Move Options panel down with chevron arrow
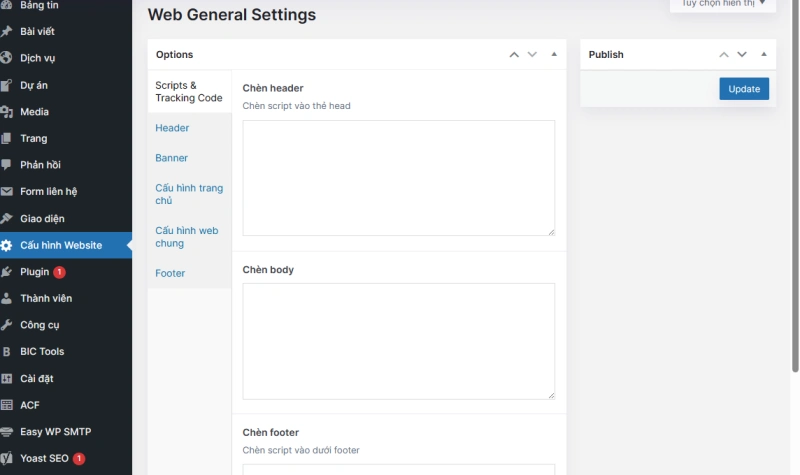This screenshot has width=800, height=475. tap(532, 55)
